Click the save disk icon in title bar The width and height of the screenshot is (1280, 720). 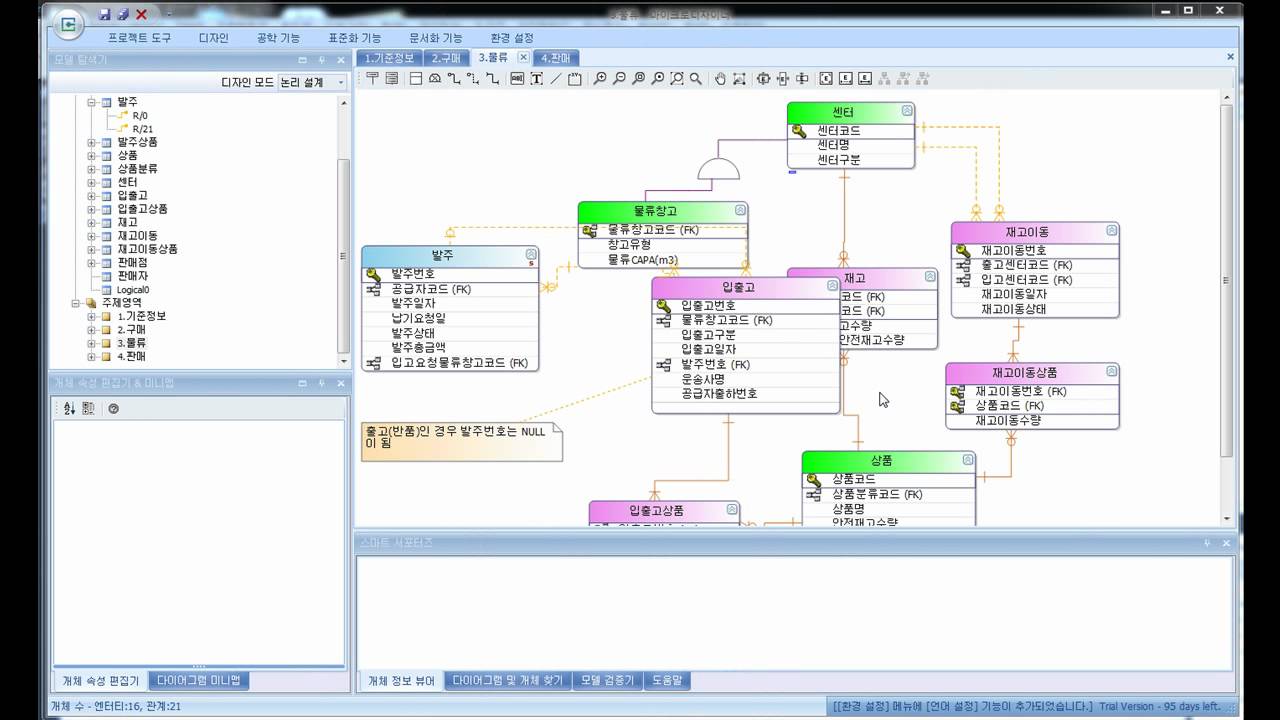click(105, 14)
